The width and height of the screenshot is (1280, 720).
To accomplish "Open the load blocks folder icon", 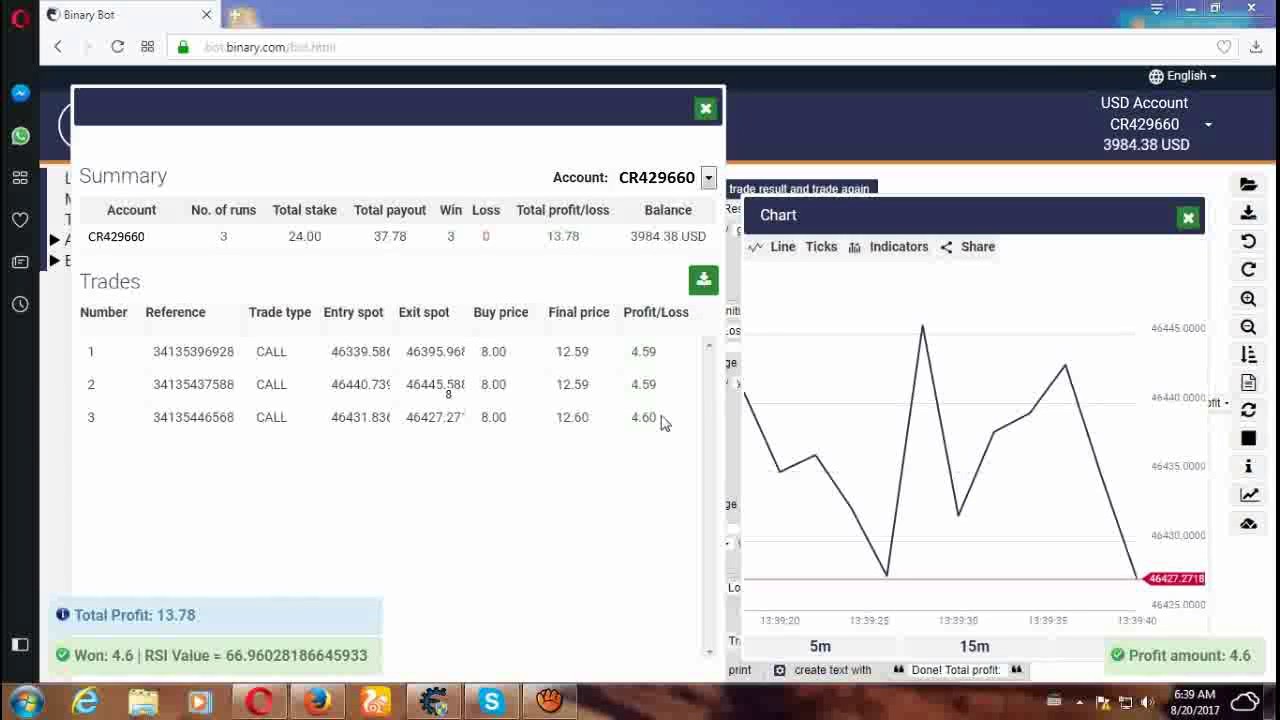I will pos(1248,184).
